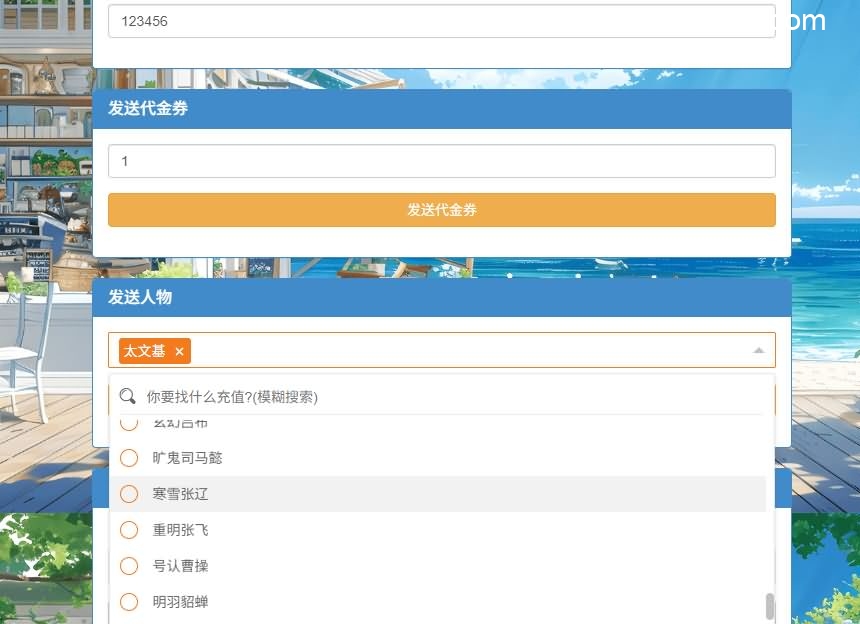Click the orange 太文基 selected tag

147,351
